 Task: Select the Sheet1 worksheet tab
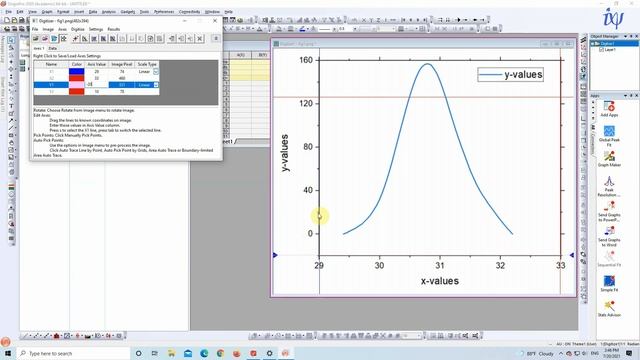tap(228, 141)
